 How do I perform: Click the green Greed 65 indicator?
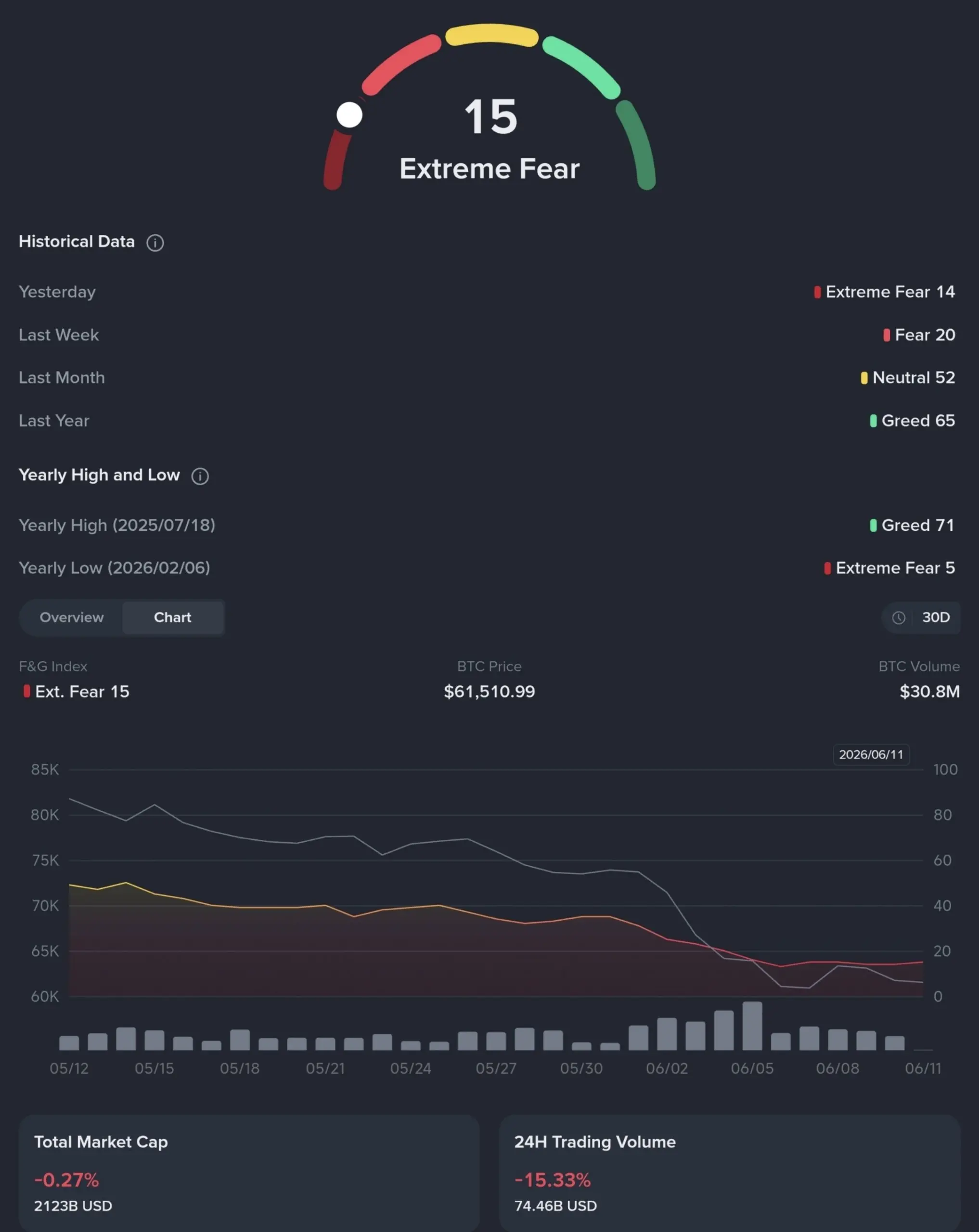click(873, 421)
